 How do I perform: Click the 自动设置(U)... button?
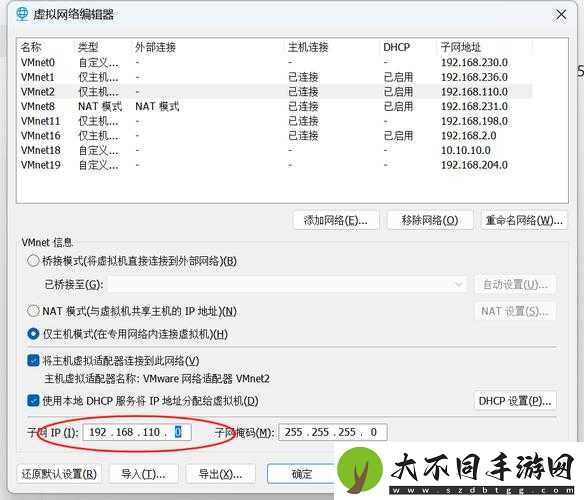tap(515, 285)
